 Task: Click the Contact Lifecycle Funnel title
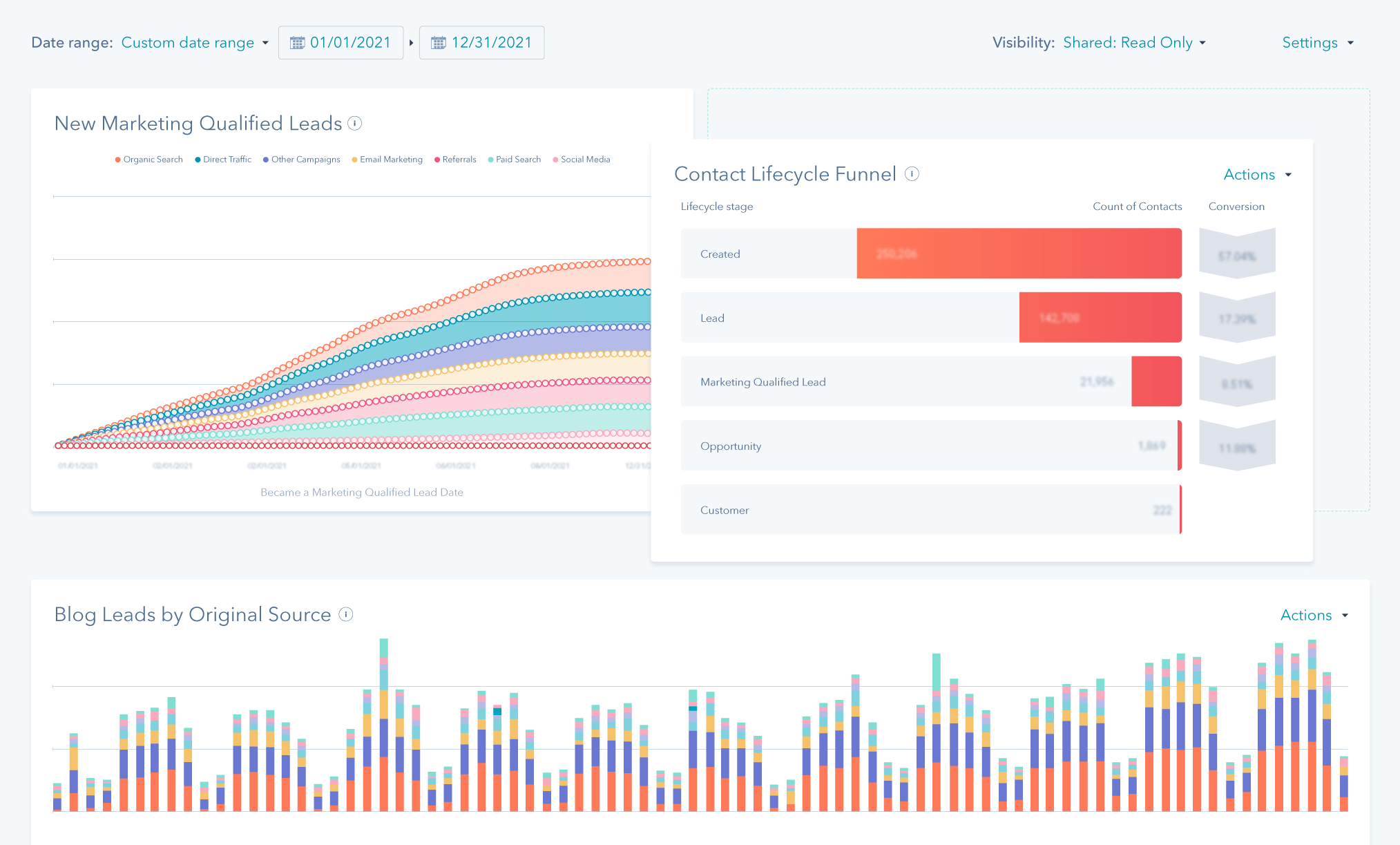click(x=785, y=174)
